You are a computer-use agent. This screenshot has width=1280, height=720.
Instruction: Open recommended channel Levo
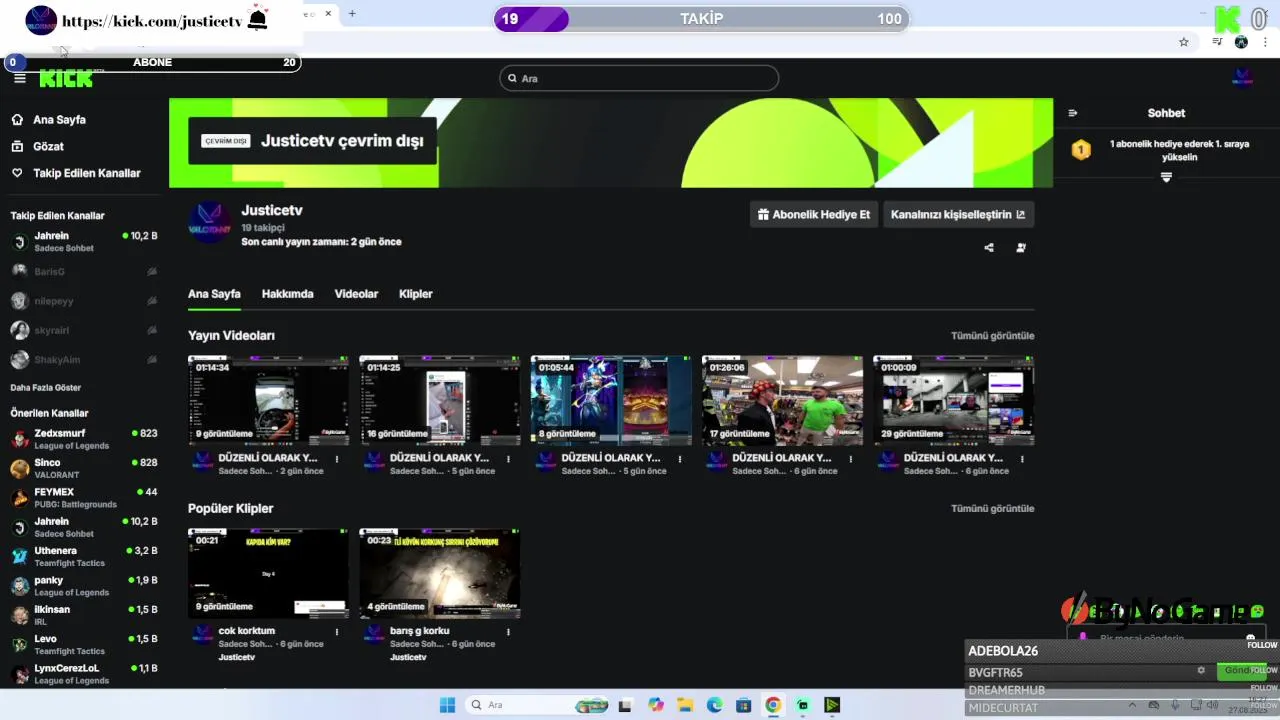[84, 644]
